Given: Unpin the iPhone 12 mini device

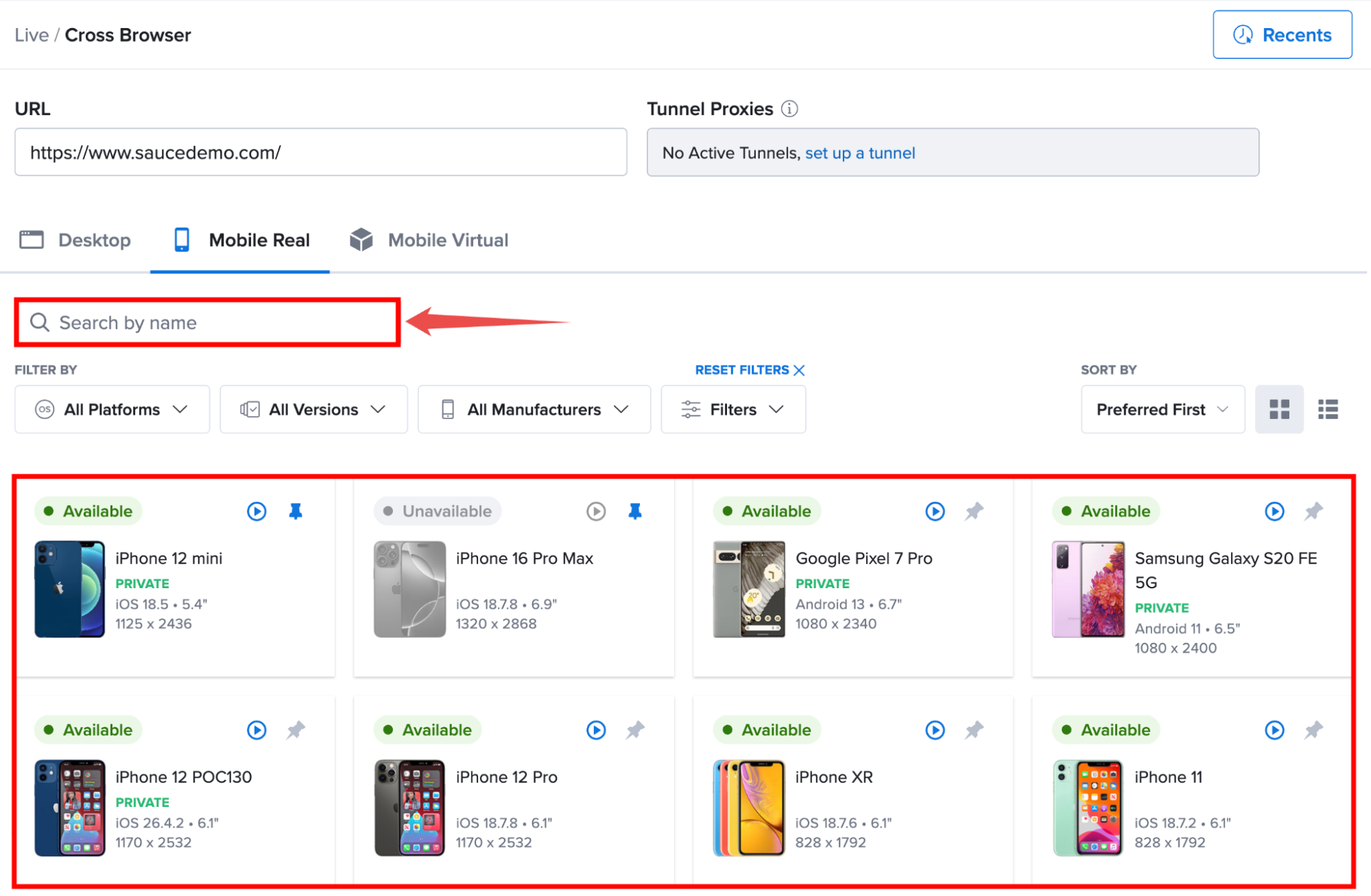Looking at the screenshot, I should pyautogui.click(x=296, y=511).
